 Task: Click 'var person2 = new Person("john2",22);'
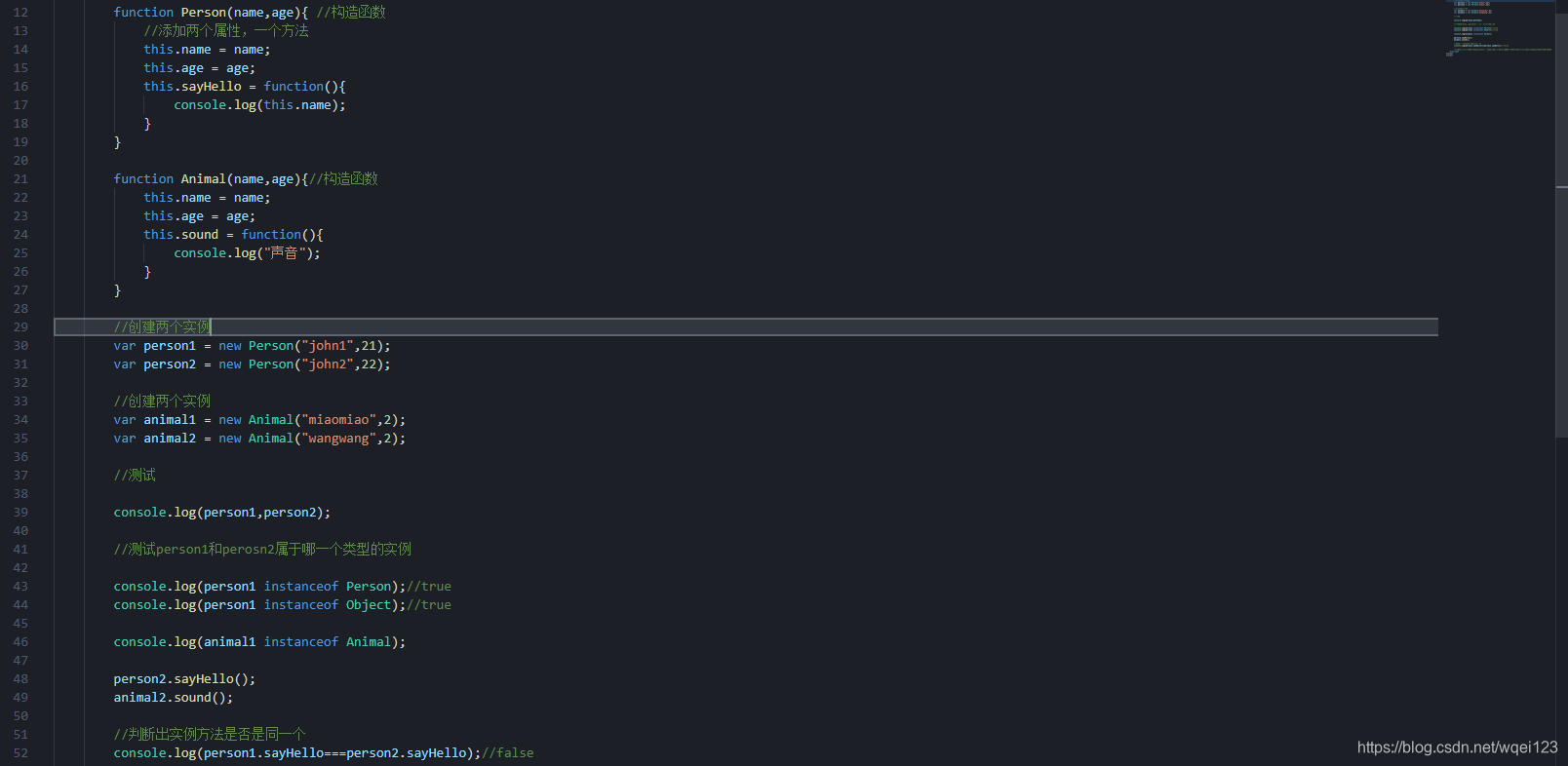pos(252,364)
